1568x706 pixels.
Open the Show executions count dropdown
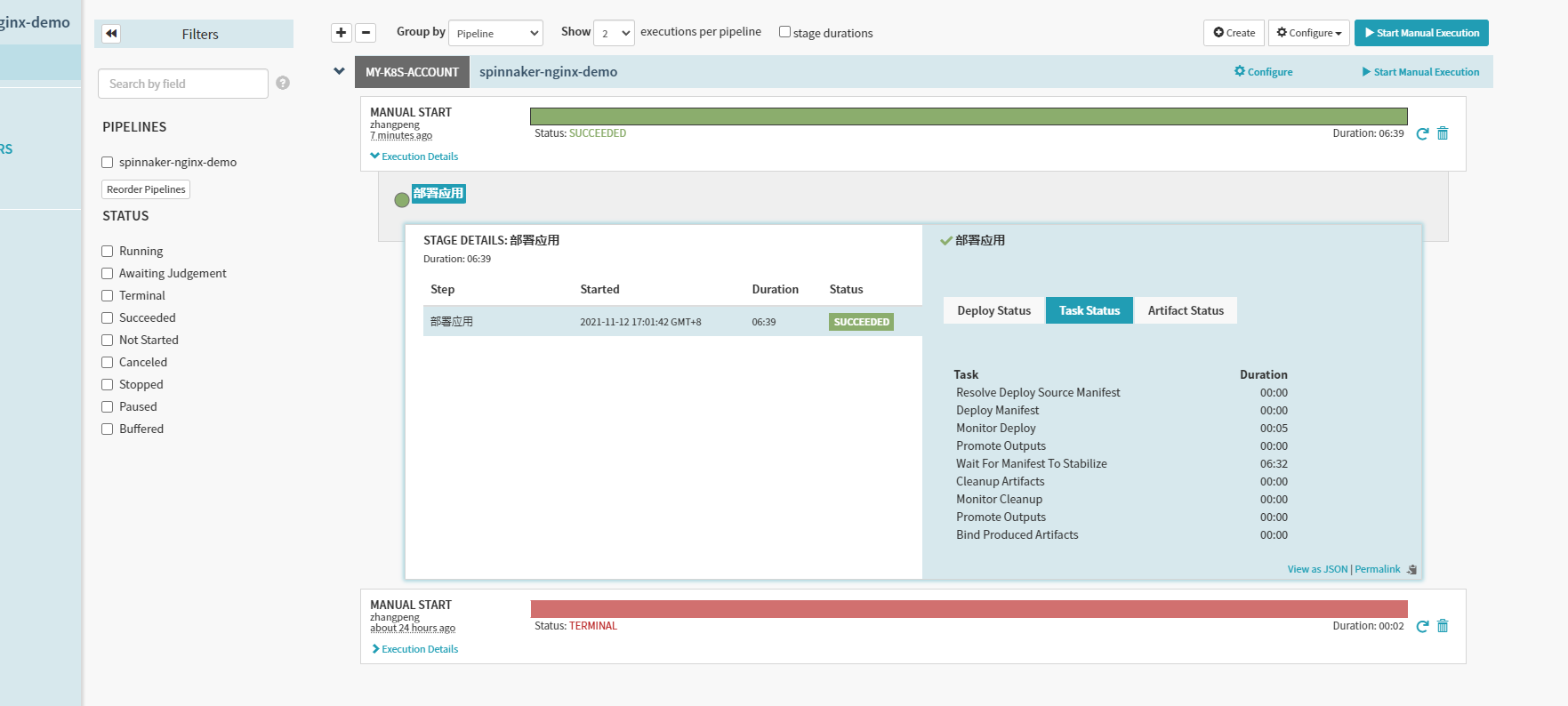(x=614, y=33)
